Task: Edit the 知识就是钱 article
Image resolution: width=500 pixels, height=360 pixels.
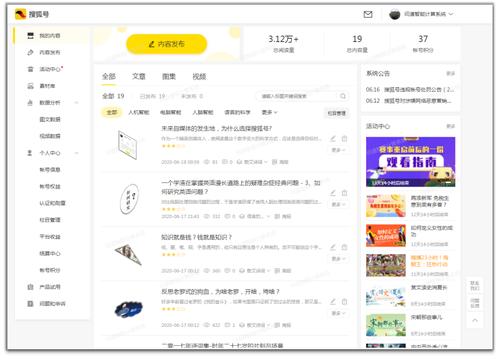Action: (x=333, y=247)
